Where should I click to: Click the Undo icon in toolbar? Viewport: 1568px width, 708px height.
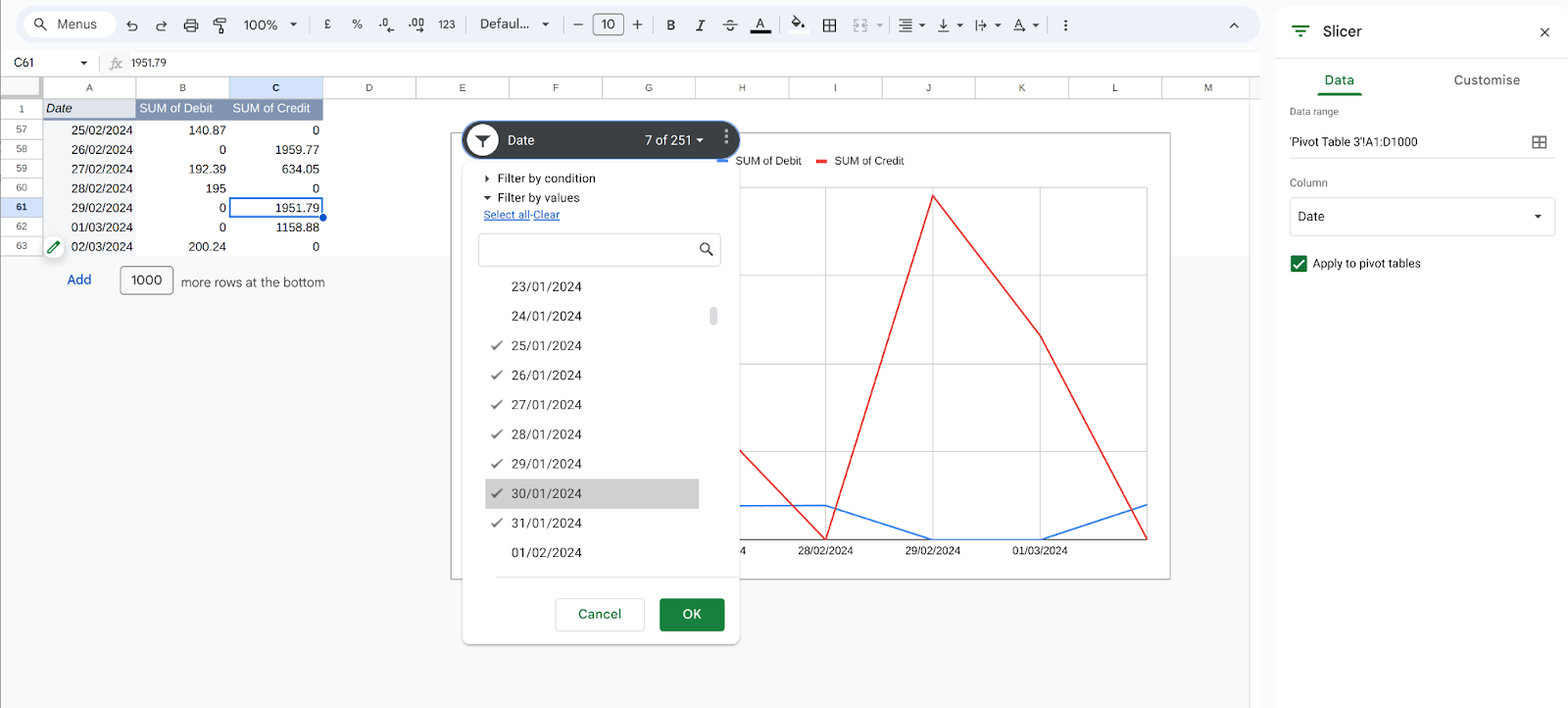tap(132, 25)
